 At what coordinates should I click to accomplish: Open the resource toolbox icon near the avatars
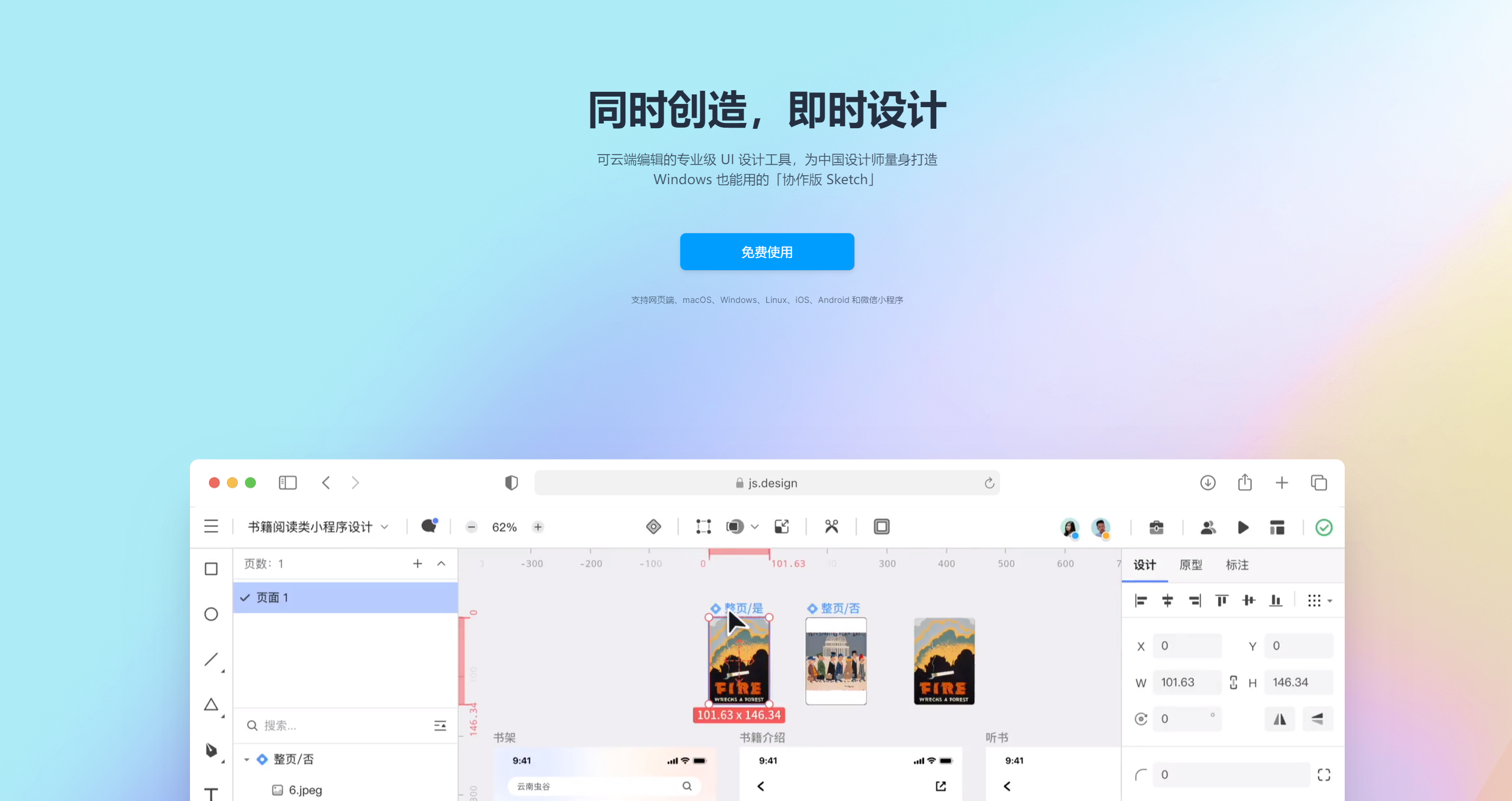tap(1155, 528)
